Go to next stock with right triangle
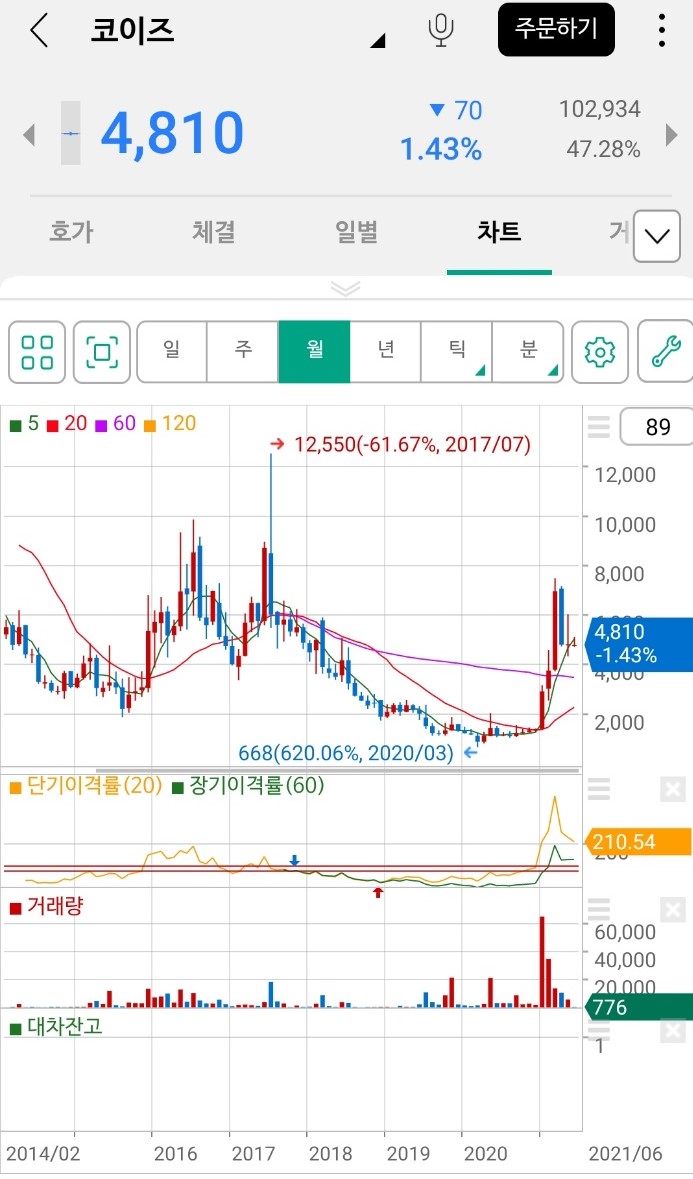693x1179 pixels. point(672,135)
